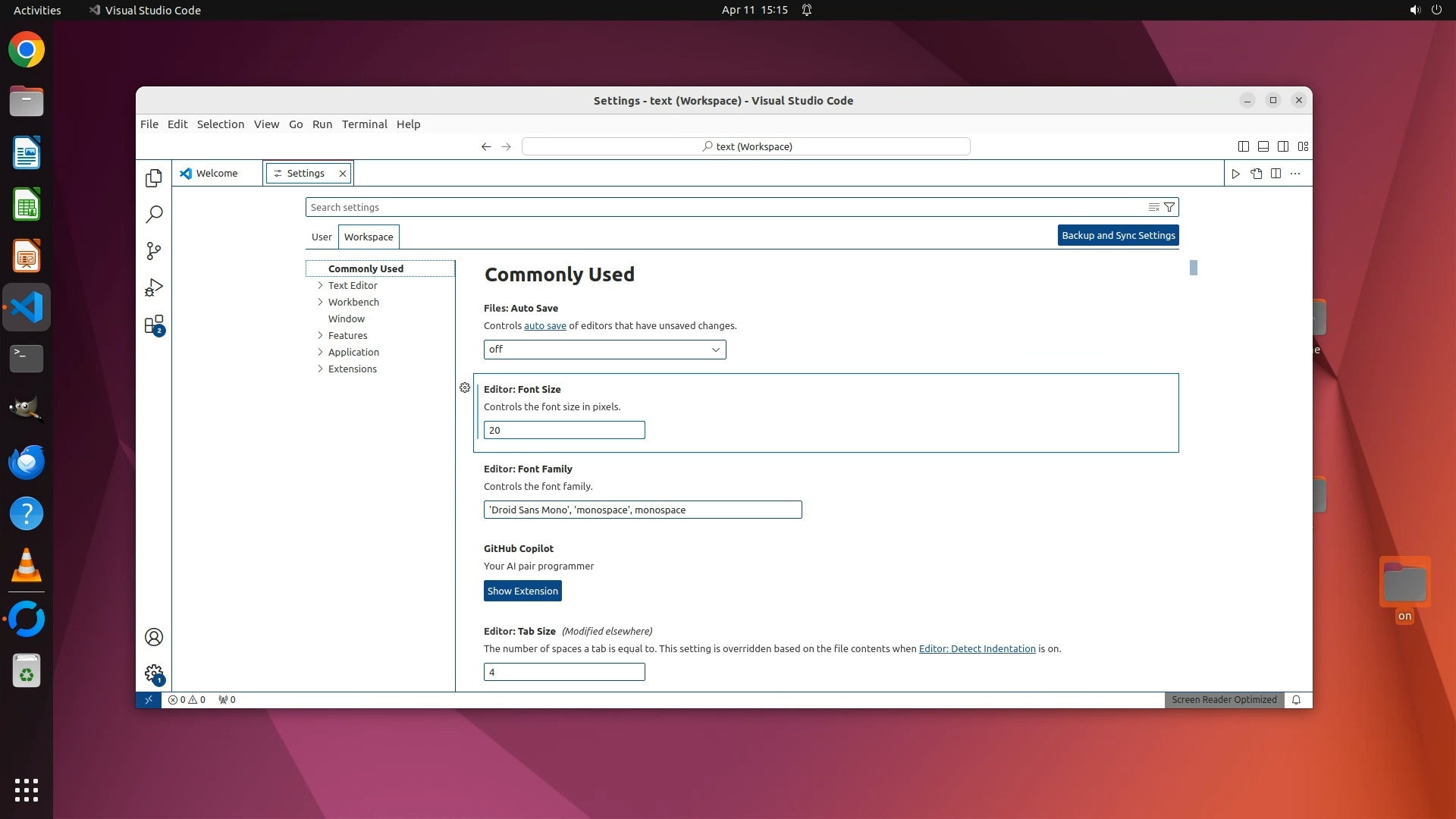Image resolution: width=1456 pixels, height=819 pixels.
Task: Open the Files: Auto Save dropdown
Action: tap(604, 350)
